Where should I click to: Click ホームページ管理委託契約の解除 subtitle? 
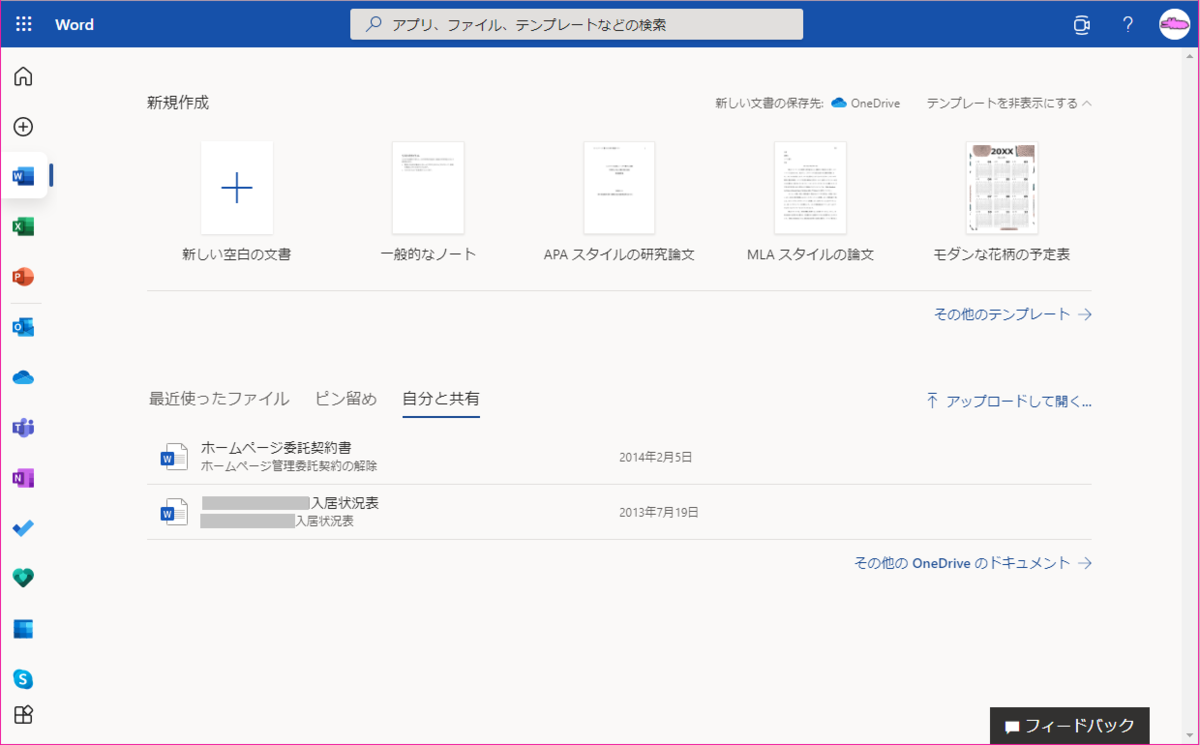tap(289, 466)
